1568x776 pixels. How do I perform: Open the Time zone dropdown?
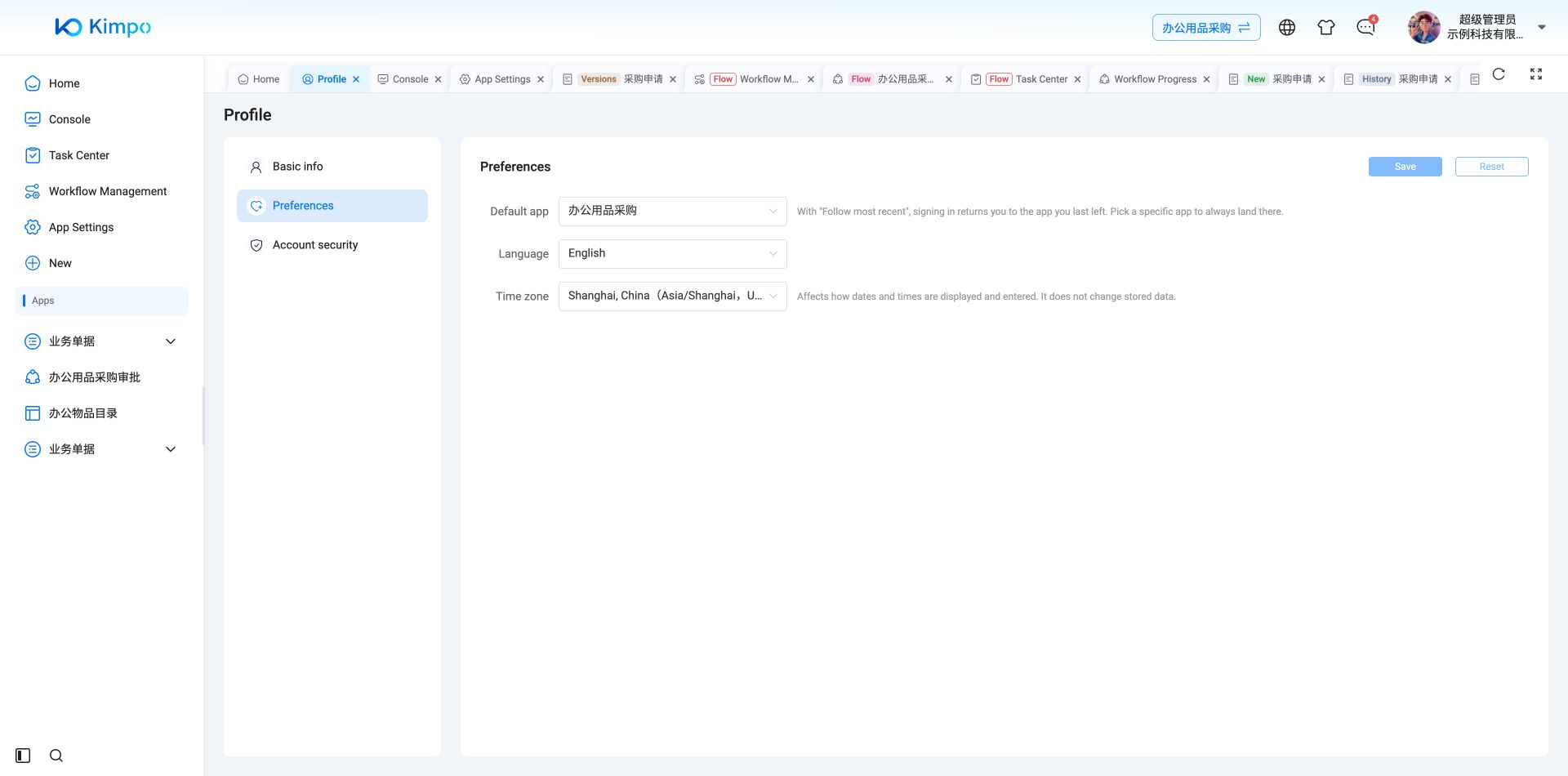pos(672,297)
